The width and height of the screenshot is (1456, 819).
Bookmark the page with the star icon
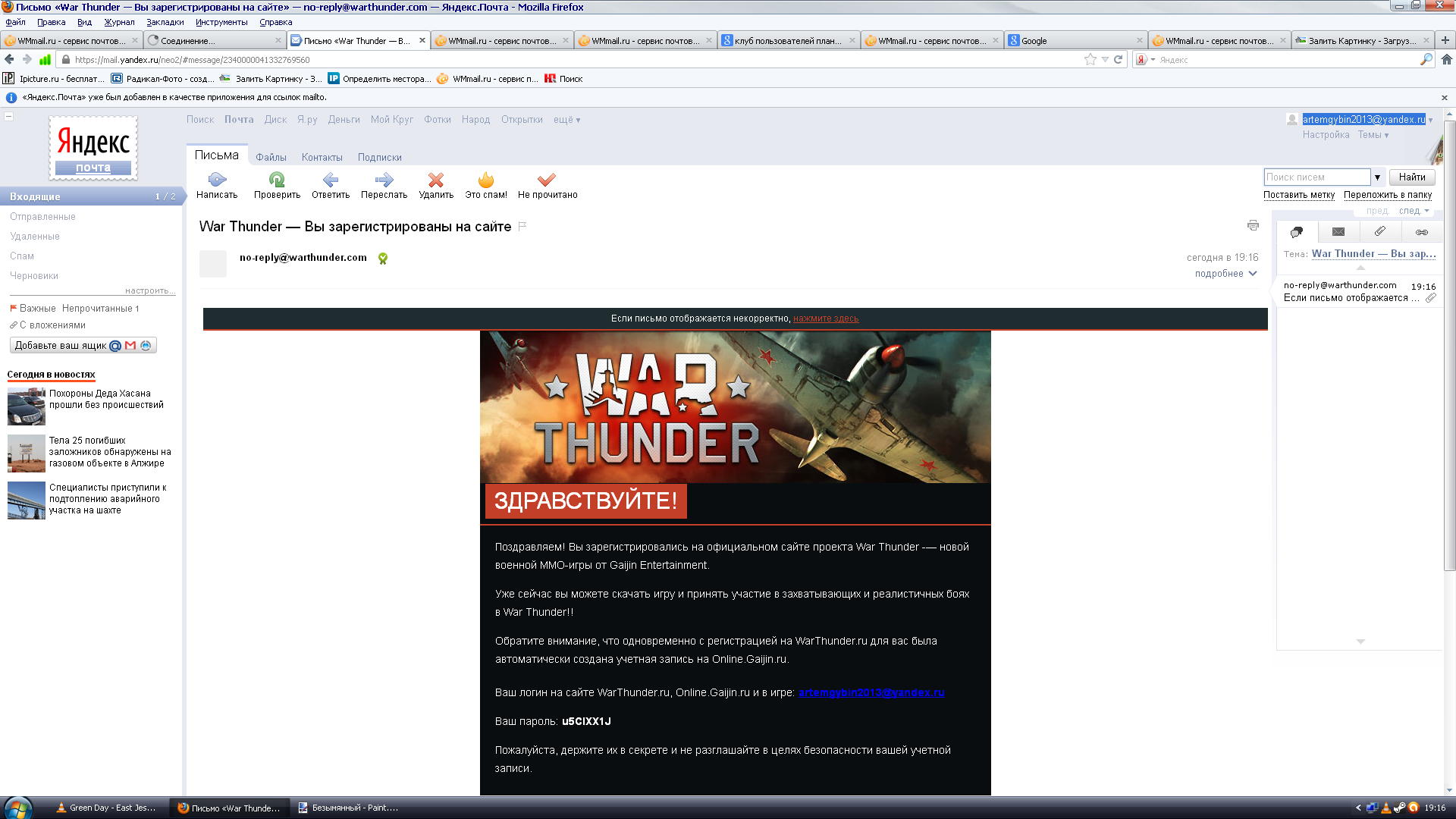[1090, 59]
